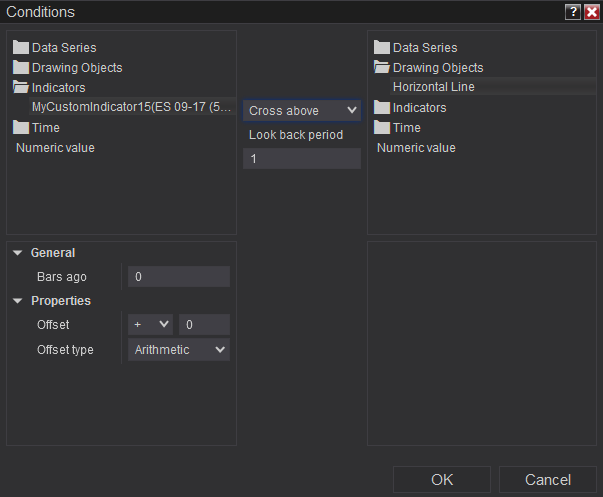Open the help question mark icon

tap(572, 12)
